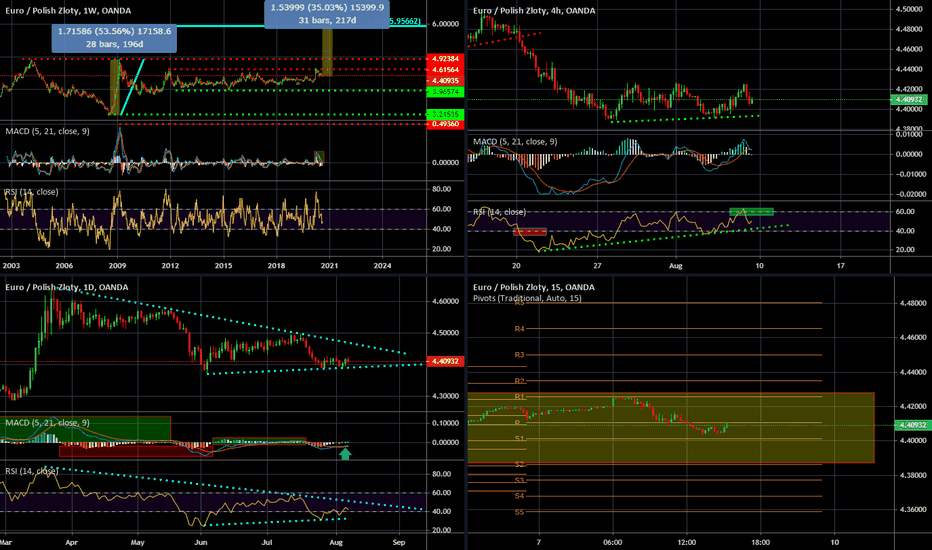This screenshot has height=550, width=932.
Task: Select the R2 pivot level label
Action: coord(519,381)
